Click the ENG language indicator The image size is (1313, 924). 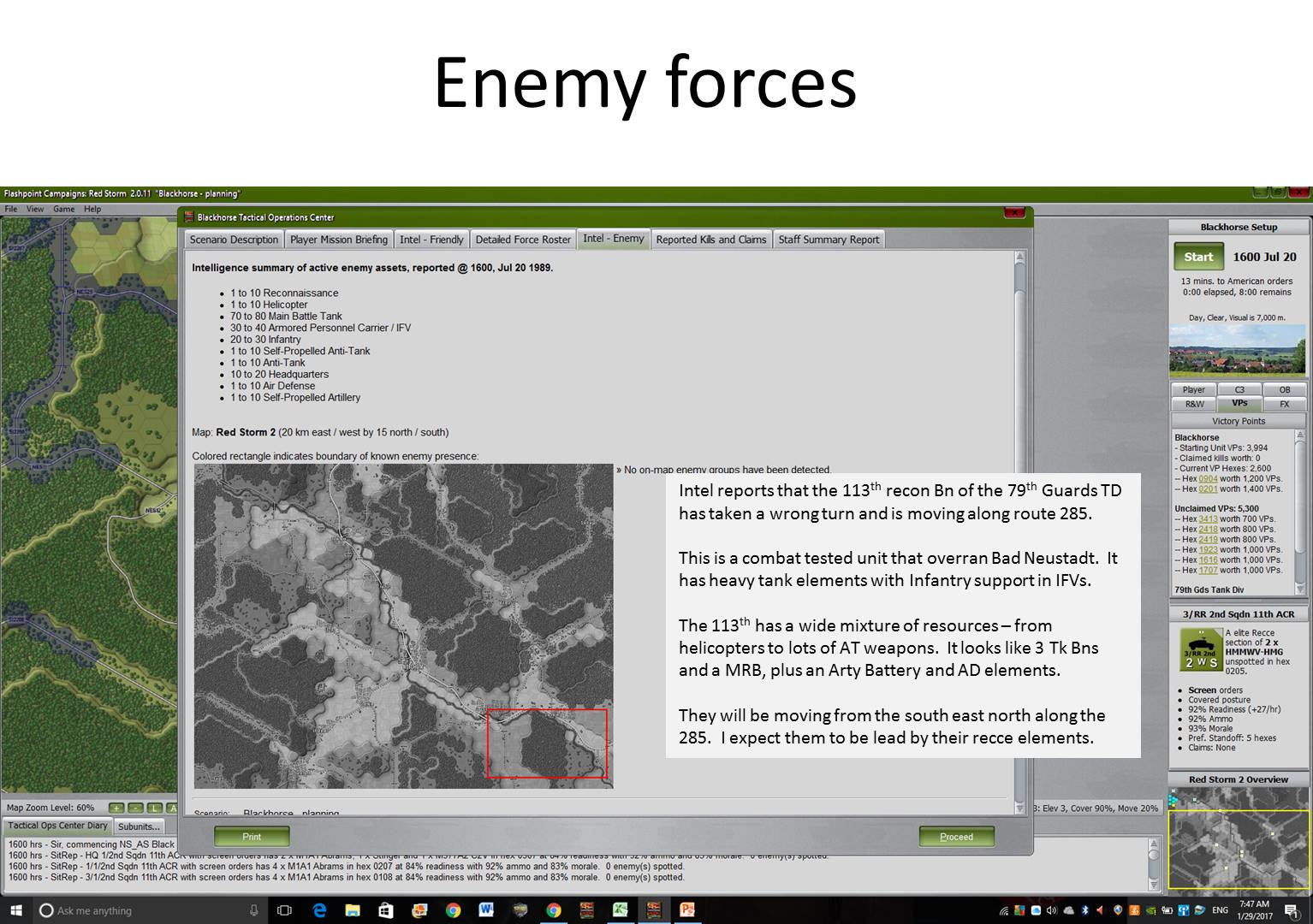(x=1220, y=910)
